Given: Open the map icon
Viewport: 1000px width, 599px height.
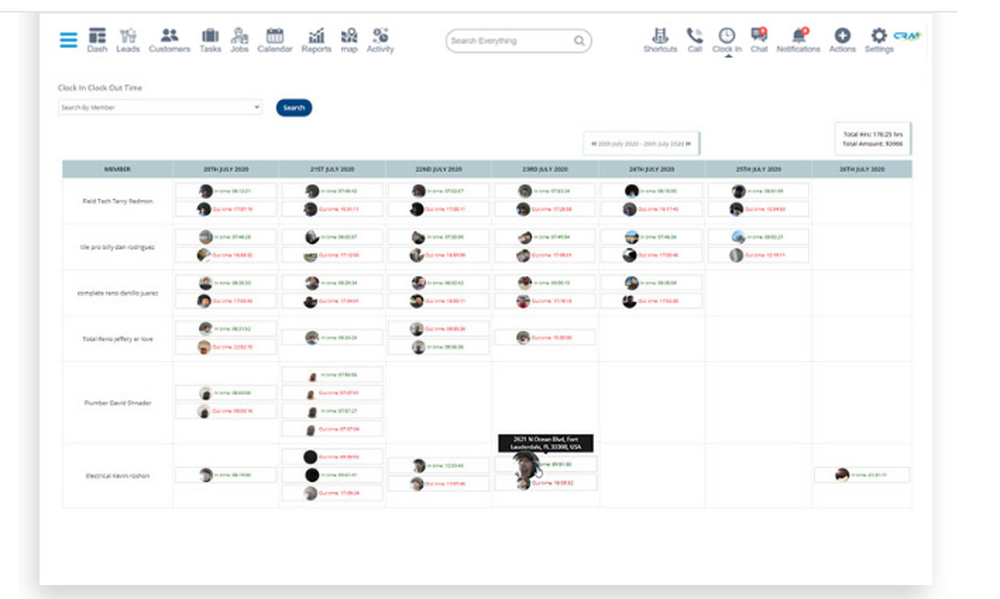Looking at the screenshot, I should click(349, 38).
